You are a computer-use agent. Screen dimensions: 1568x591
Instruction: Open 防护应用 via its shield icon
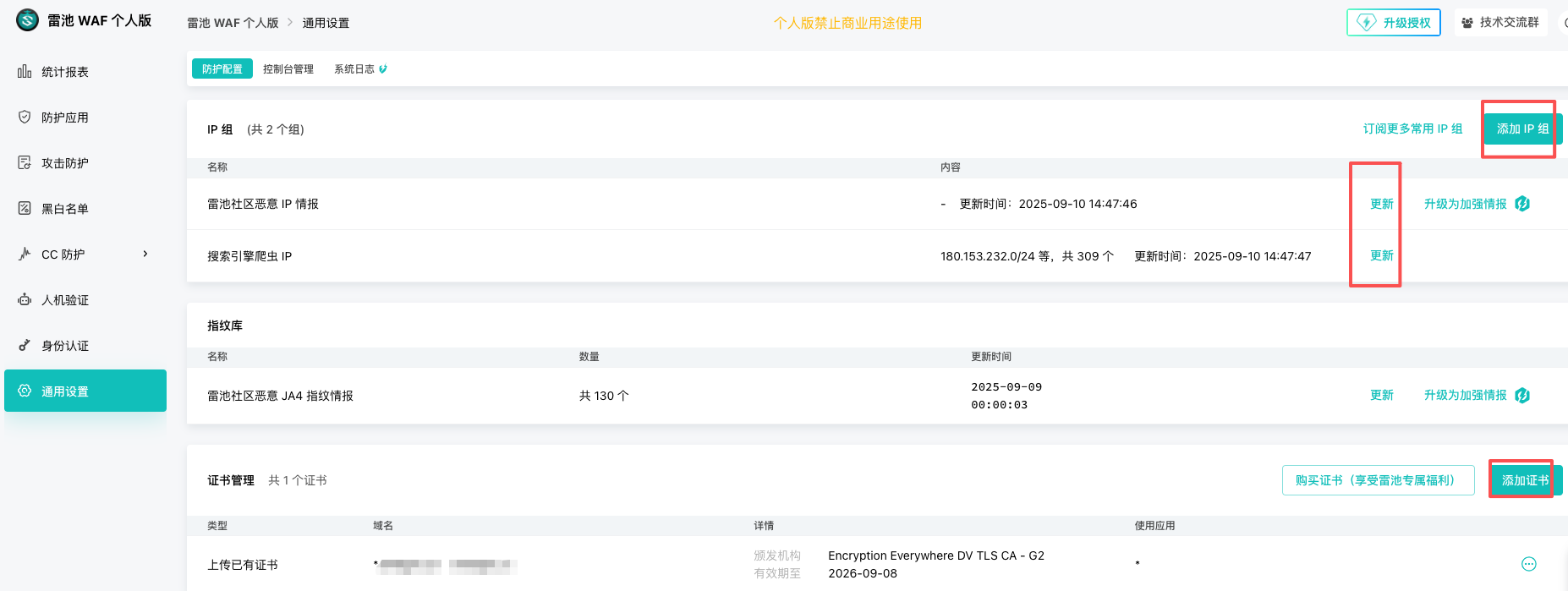[25, 118]
